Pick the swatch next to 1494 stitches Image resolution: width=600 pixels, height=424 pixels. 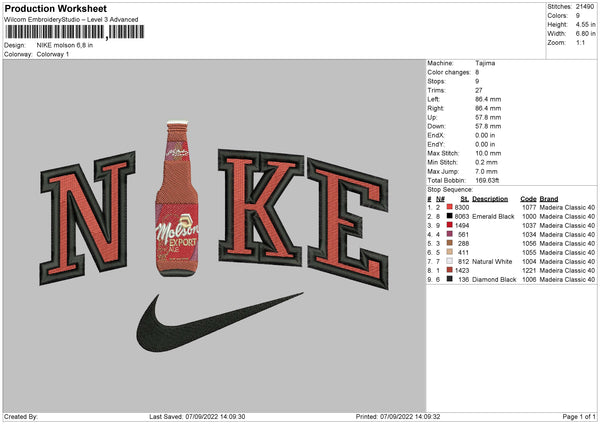[x=450, y=225]
